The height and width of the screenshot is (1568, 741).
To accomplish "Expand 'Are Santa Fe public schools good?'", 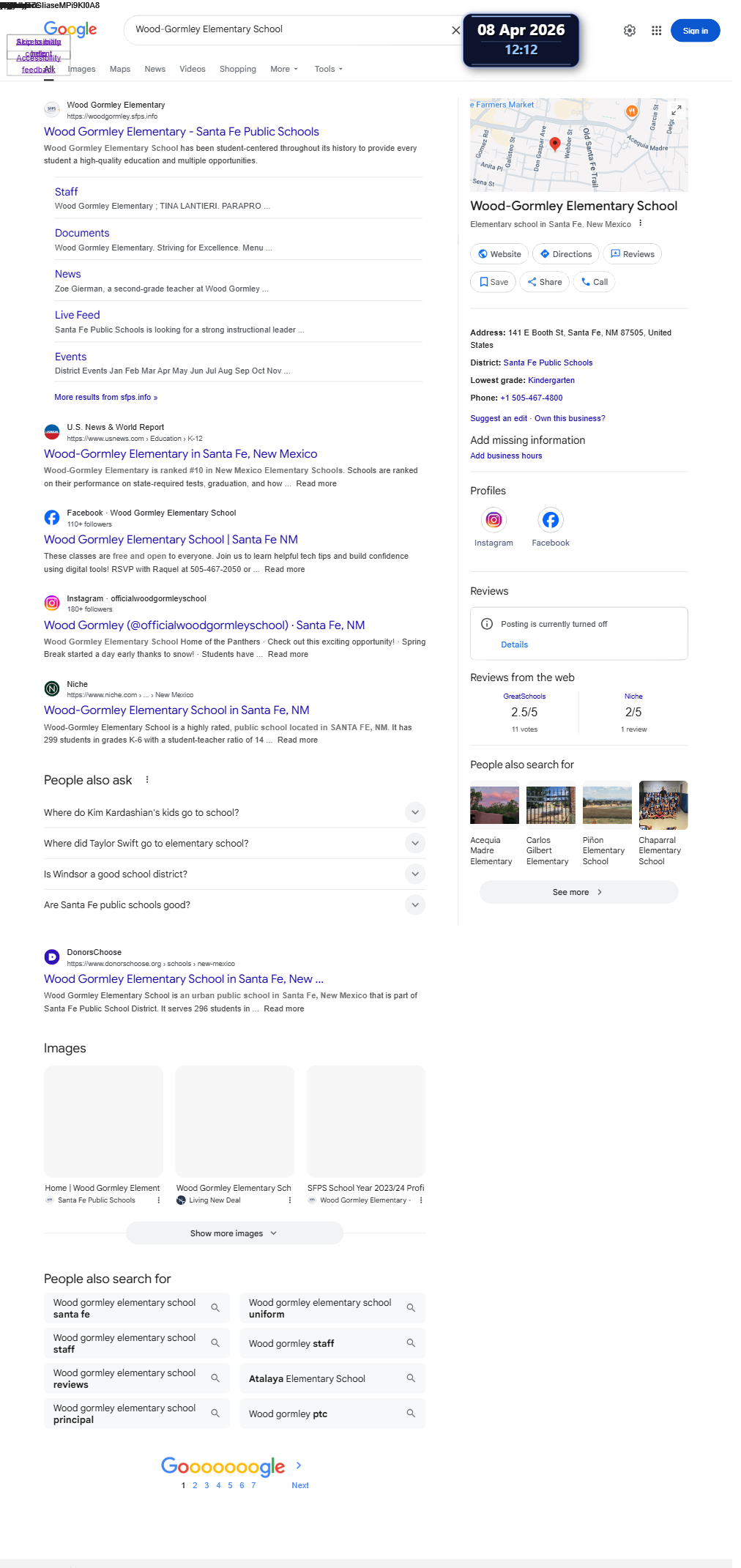I will [414, 904].
